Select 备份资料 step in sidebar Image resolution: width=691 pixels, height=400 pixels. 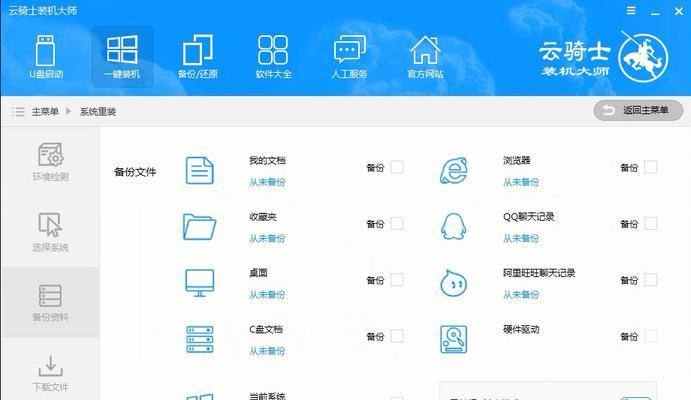50,302
